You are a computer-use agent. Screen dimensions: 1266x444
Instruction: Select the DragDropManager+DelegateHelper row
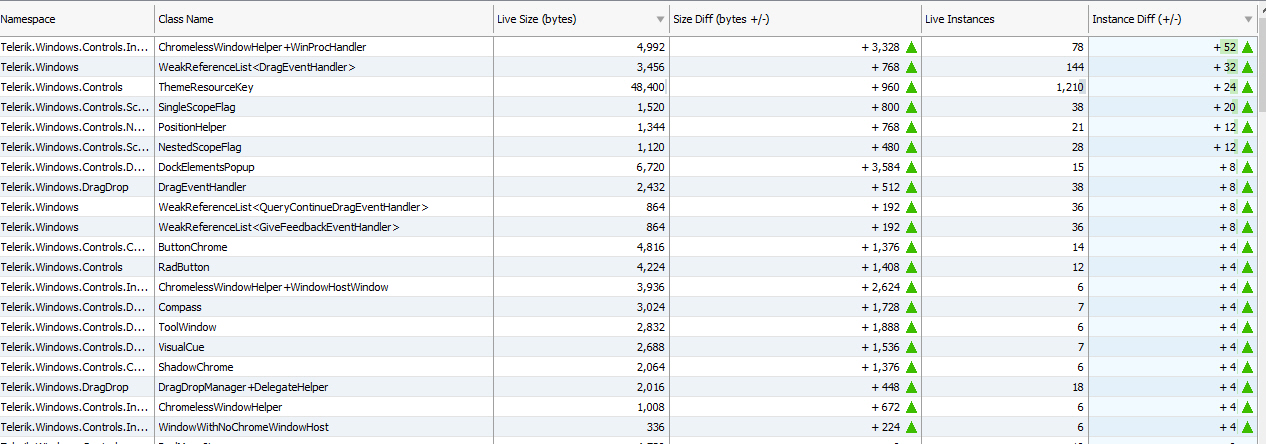629,387
